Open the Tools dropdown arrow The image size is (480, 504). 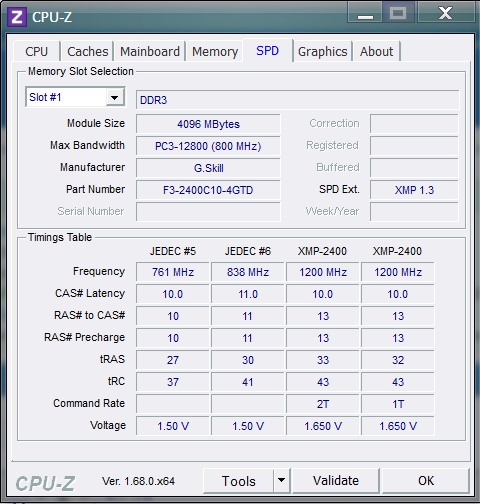pyautogui.click(x=282, y=480)
